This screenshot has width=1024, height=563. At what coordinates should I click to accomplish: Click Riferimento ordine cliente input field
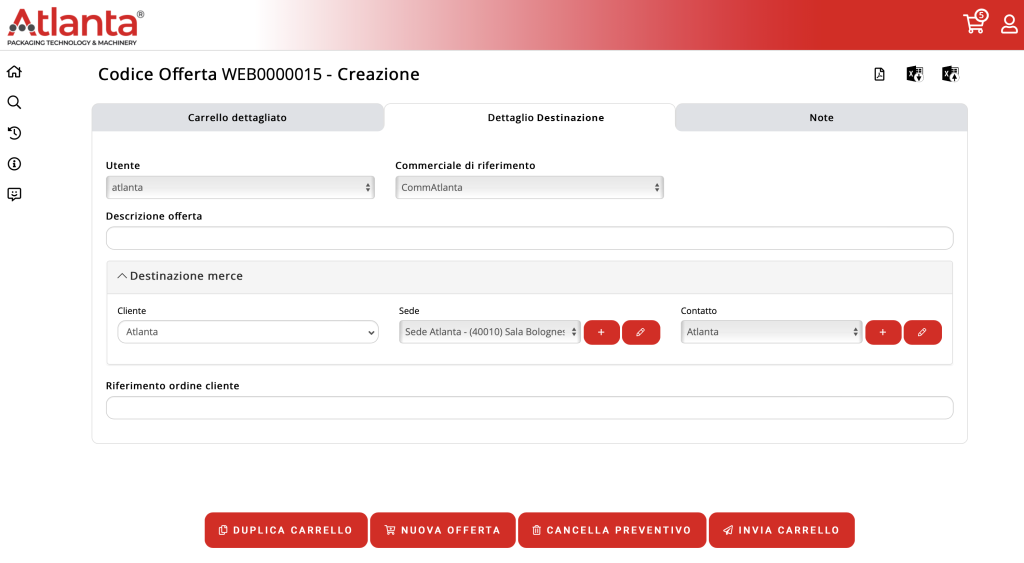530,408
